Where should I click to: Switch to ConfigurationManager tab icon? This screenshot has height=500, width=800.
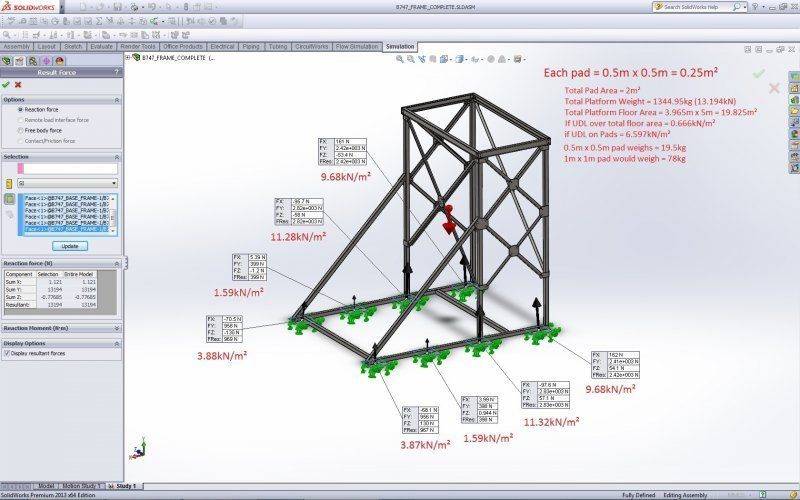pos(33,61)
